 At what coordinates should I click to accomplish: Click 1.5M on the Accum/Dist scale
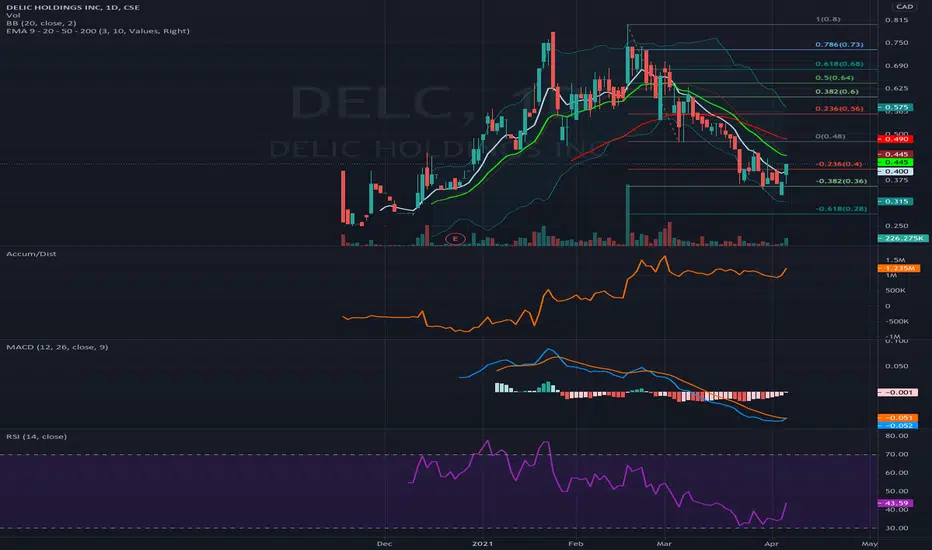[x=895, y=260]
